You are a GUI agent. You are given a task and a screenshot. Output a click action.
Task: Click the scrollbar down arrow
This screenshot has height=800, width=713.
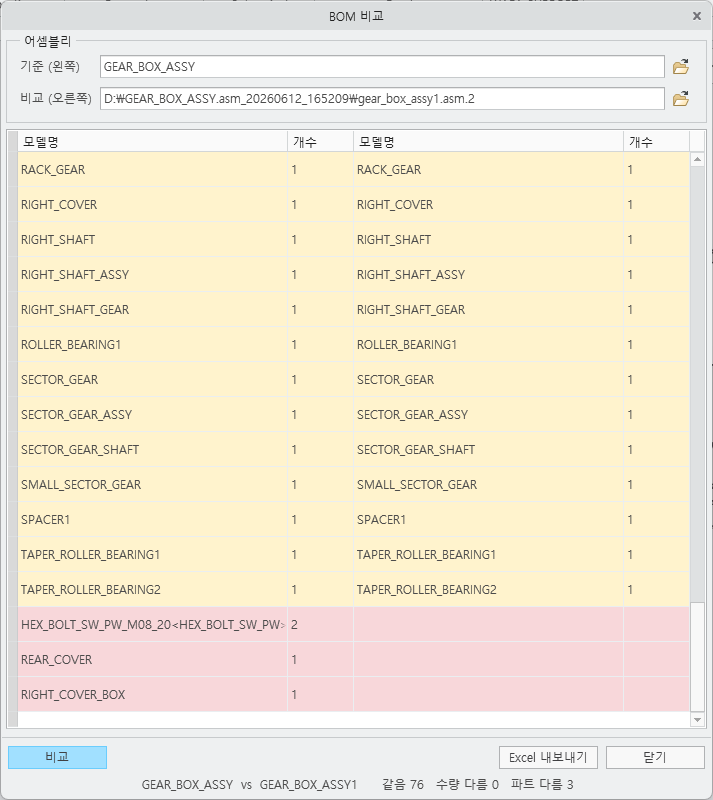point(697,720)
